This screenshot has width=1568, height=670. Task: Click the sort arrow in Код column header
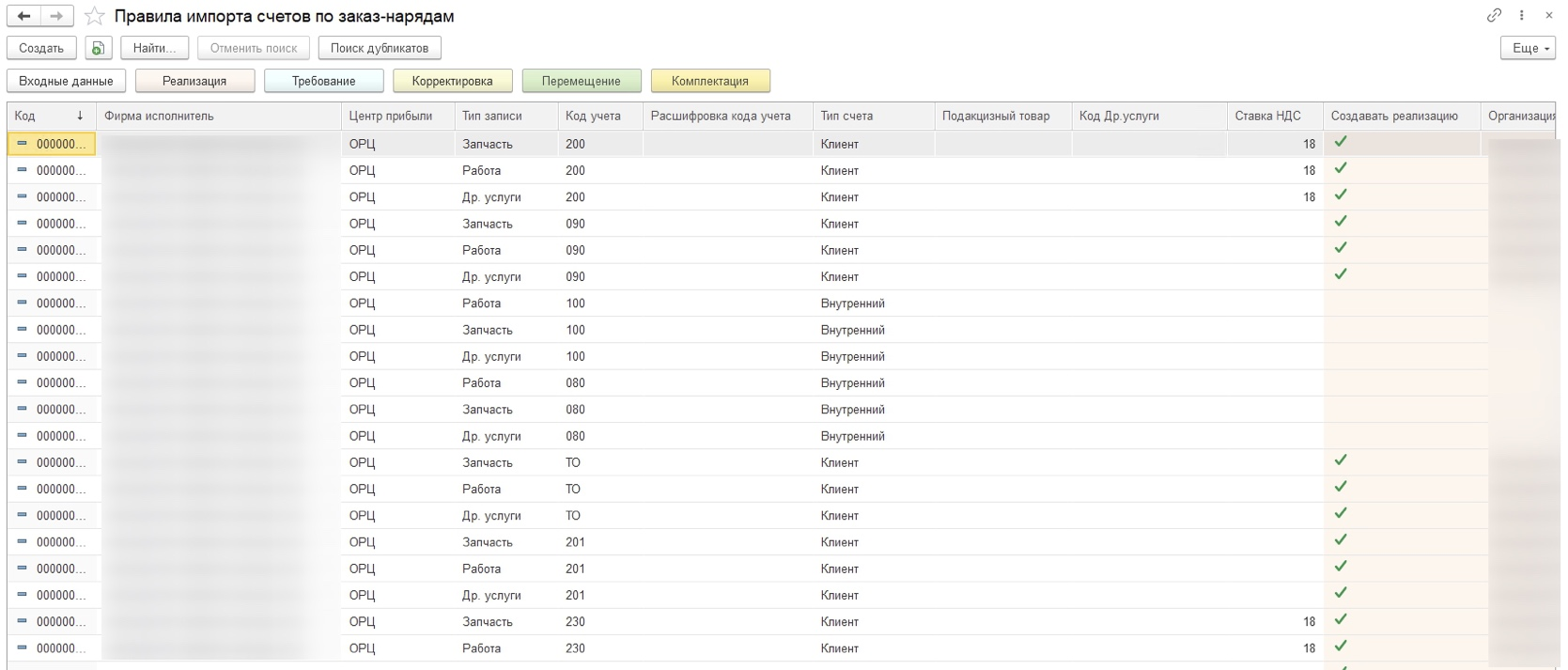click(x=80, y=116)
